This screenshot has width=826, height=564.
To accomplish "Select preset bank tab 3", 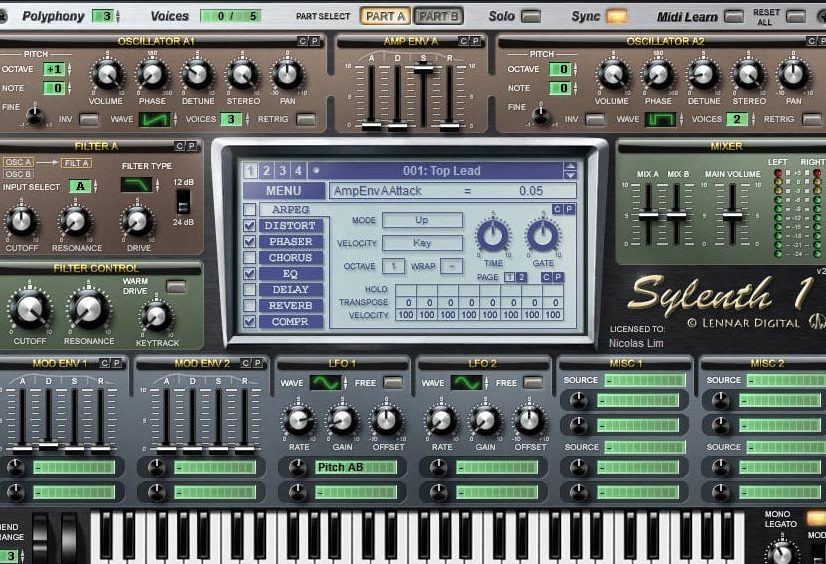I will click(x=282, y=170).
